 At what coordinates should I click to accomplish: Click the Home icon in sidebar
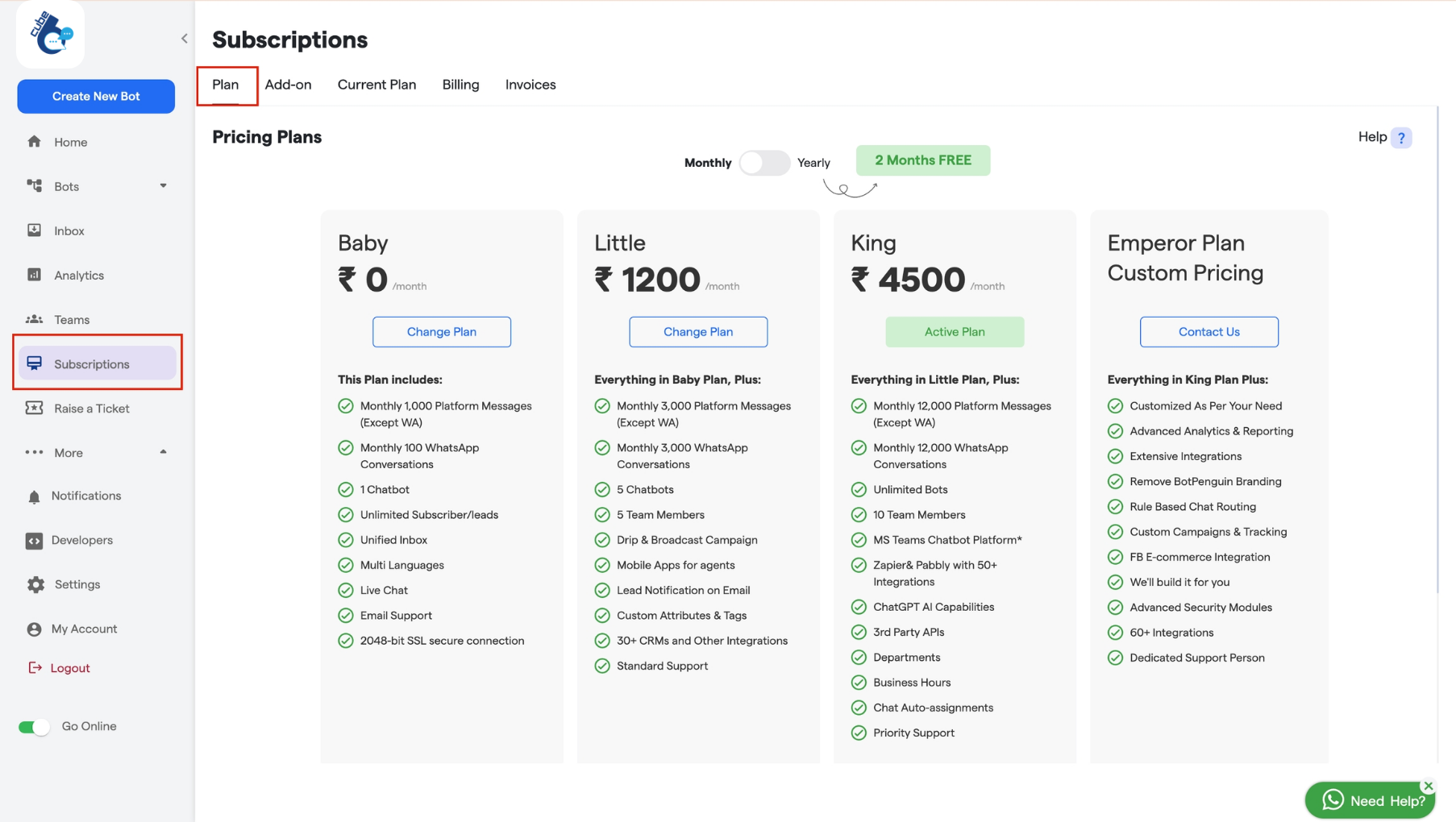pos(34,142)
